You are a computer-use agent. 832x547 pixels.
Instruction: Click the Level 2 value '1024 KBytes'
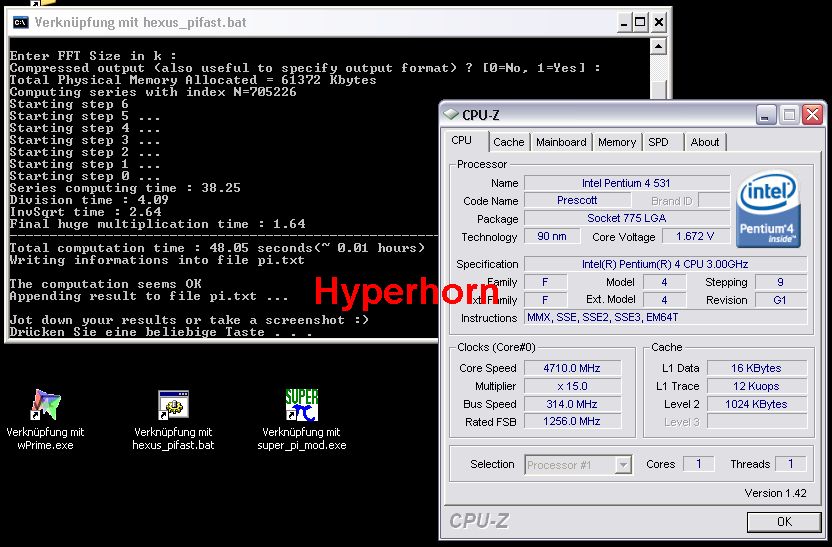click(757, 404)
